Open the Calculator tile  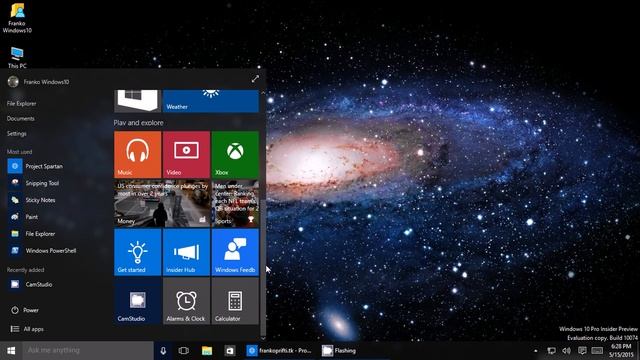click(235, 301)
